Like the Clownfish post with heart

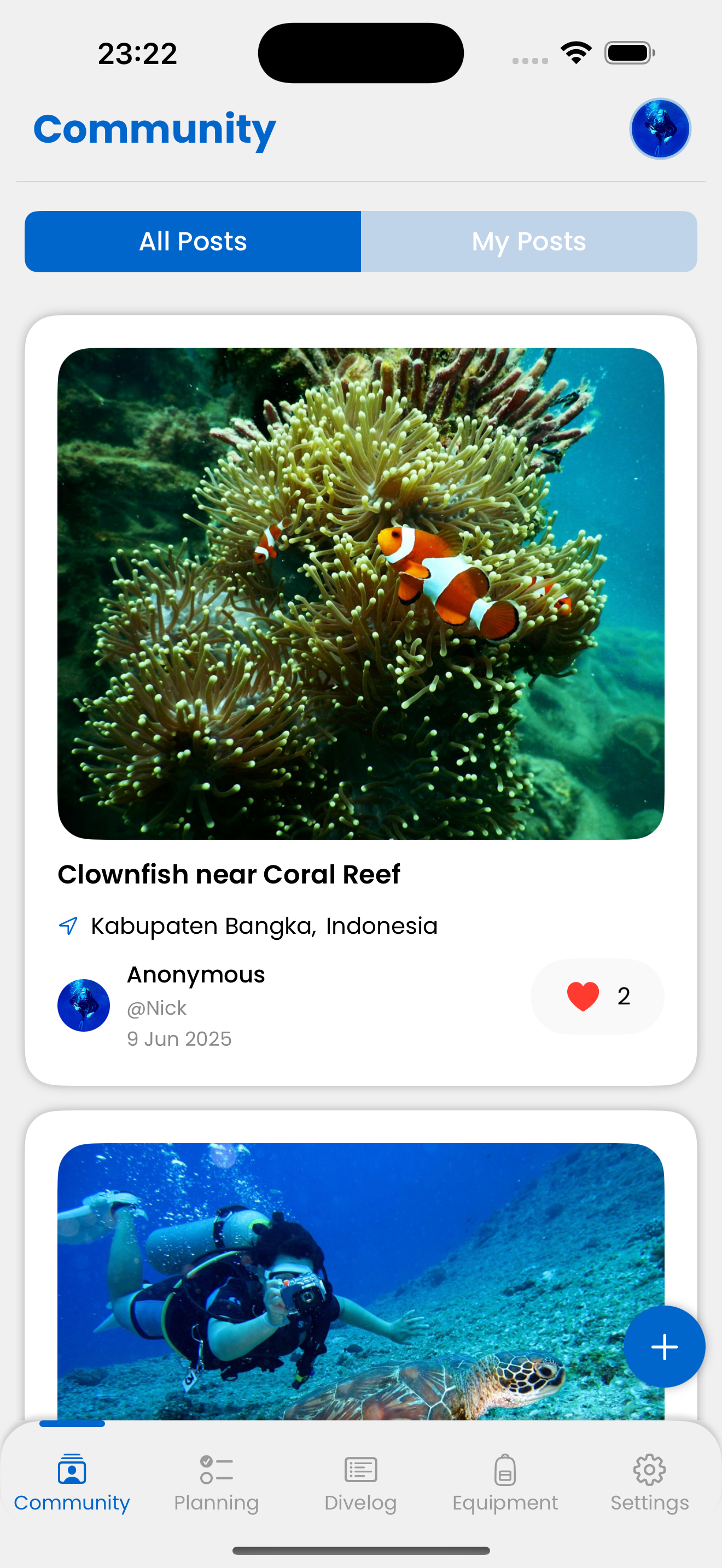(x=583, y=997)
